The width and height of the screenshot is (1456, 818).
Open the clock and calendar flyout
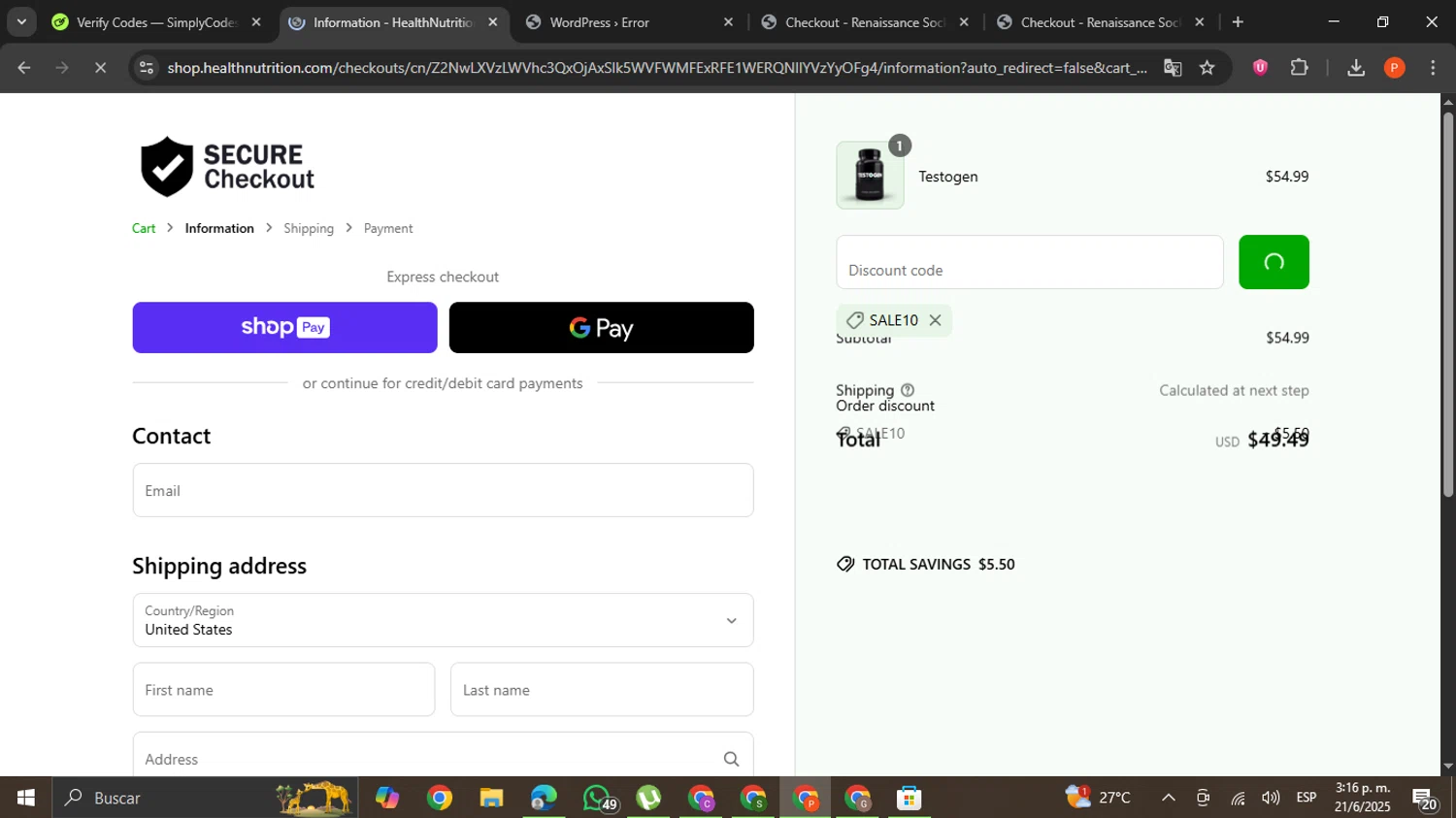point(1363,798)
